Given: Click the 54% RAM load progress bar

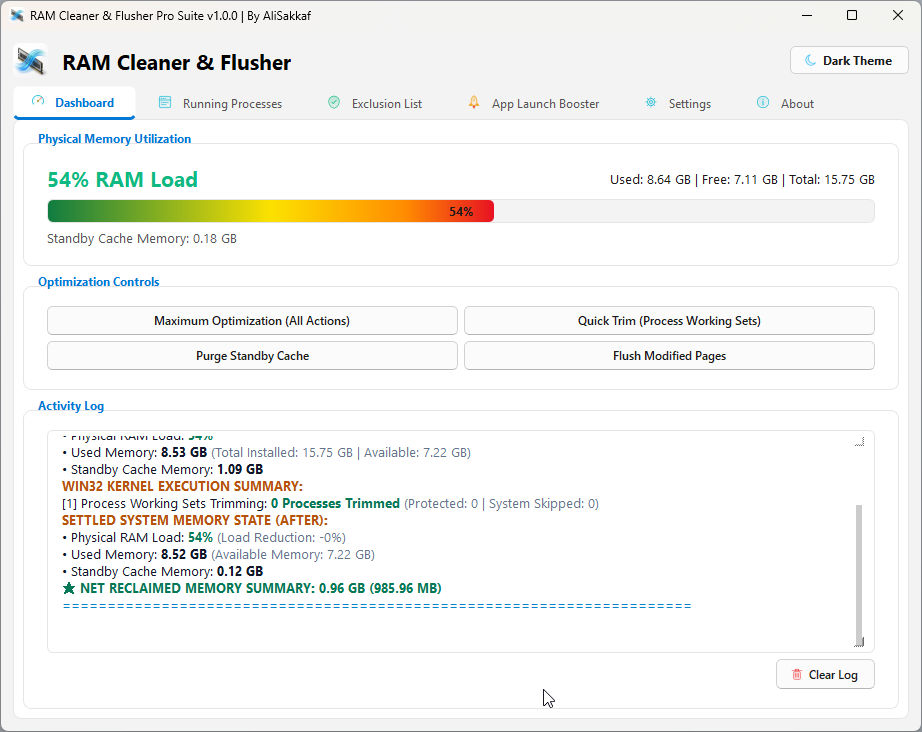Looking at the screenshot, I should point(461,211).
